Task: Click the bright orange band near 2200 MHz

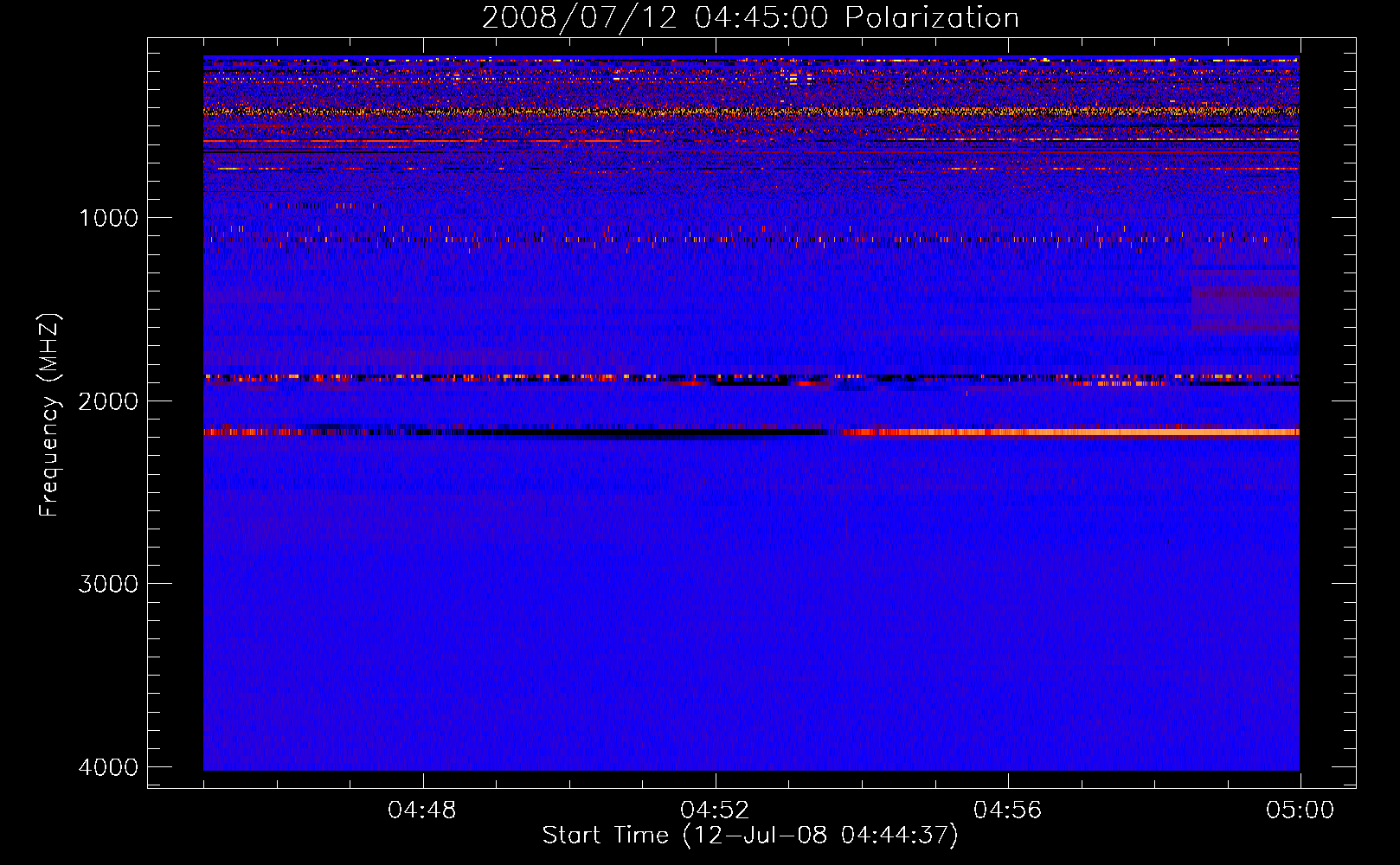Action: pos(1069,432)
